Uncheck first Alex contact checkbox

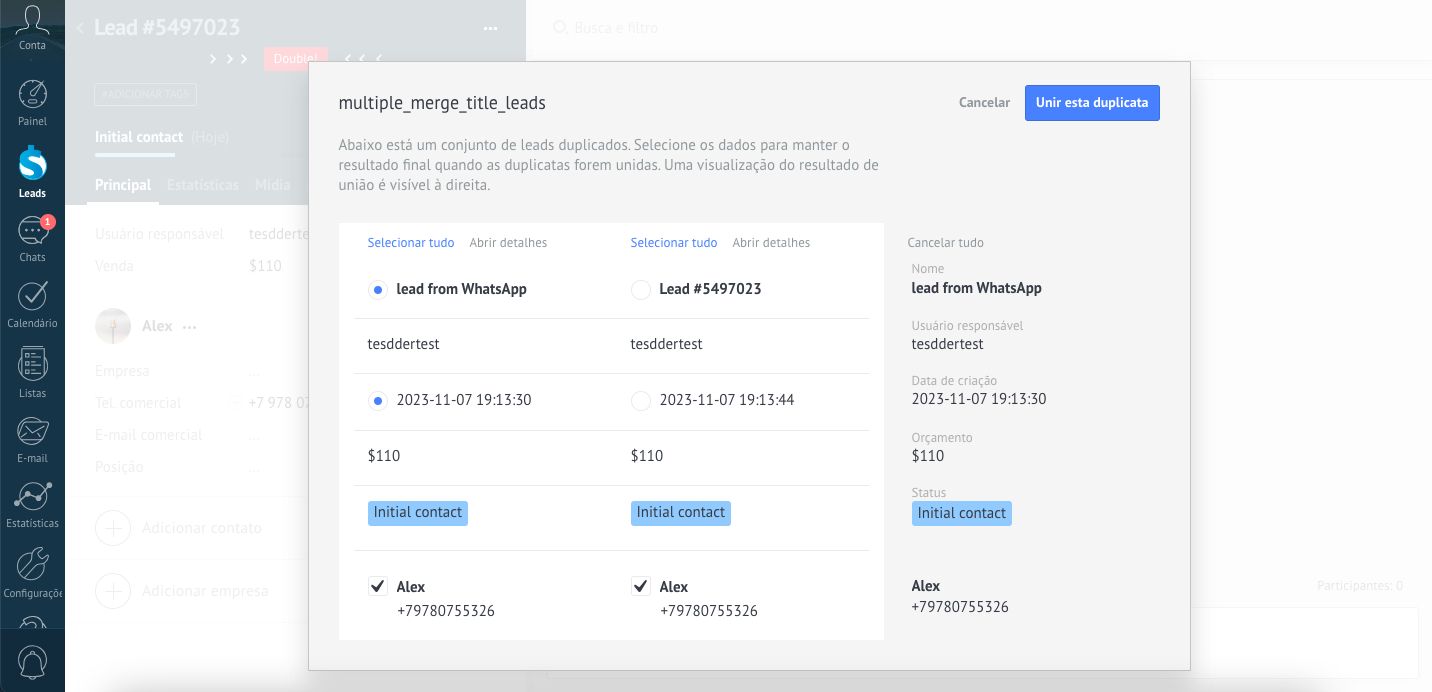tap(377, 586)
